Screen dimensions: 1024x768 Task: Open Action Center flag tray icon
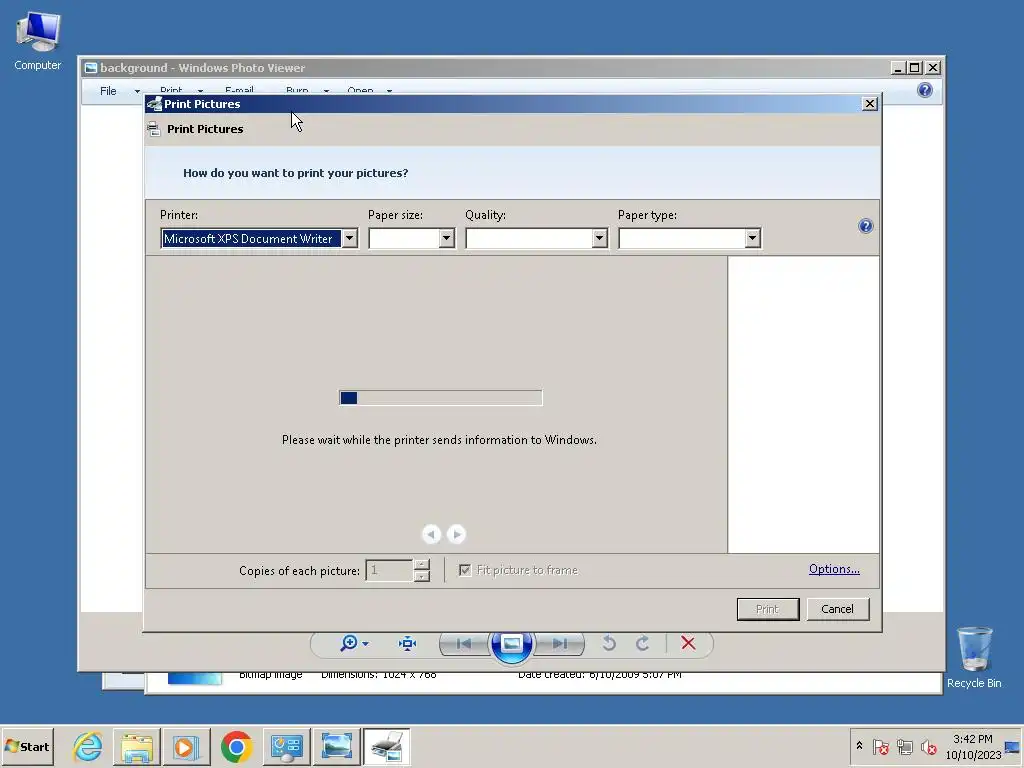click(880, 746)
